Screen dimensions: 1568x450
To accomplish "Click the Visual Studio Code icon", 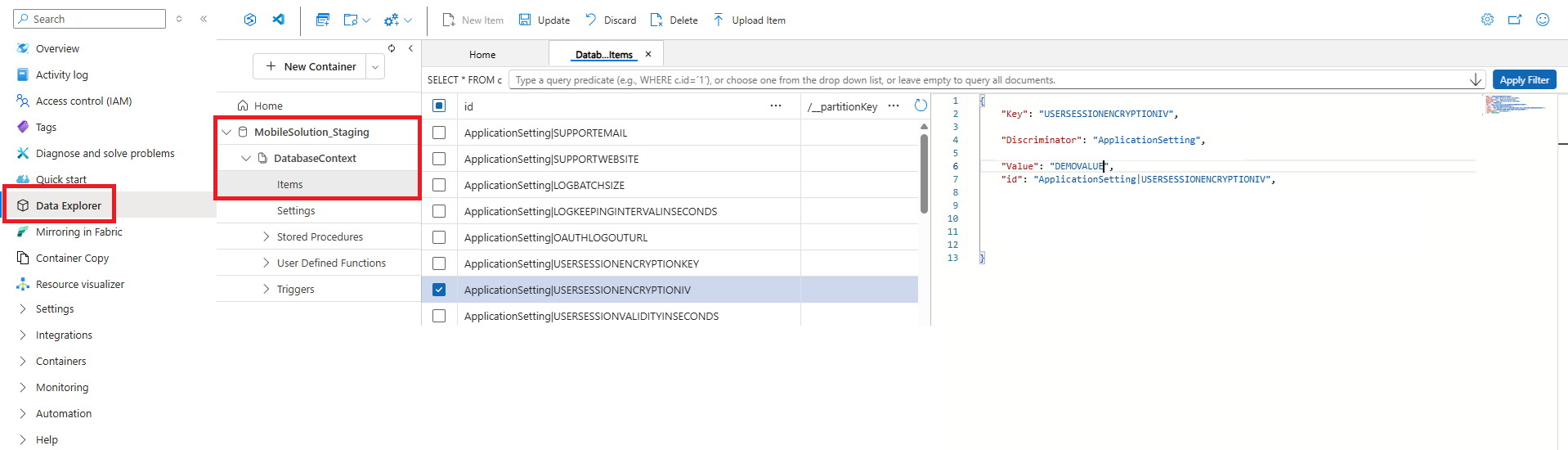I will [x=279, y=20].
